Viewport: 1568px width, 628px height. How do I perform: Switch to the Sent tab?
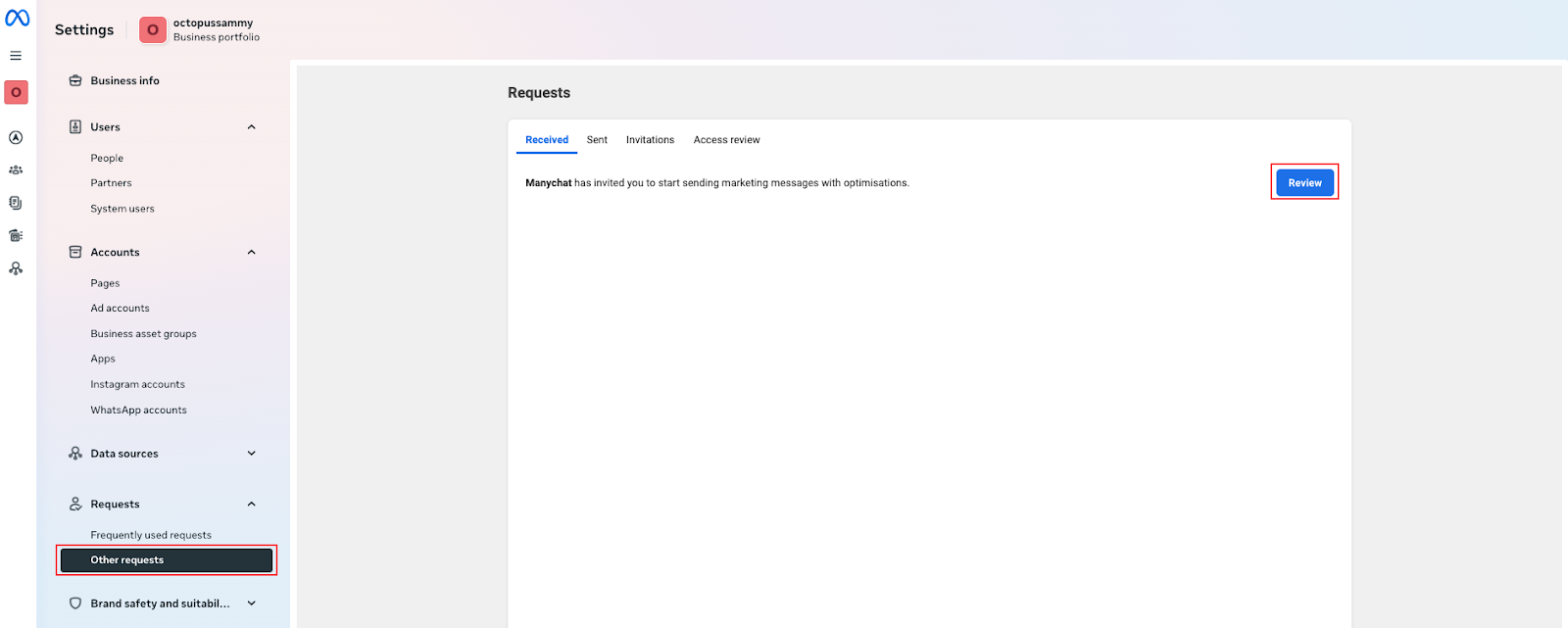tap(597, 140)
